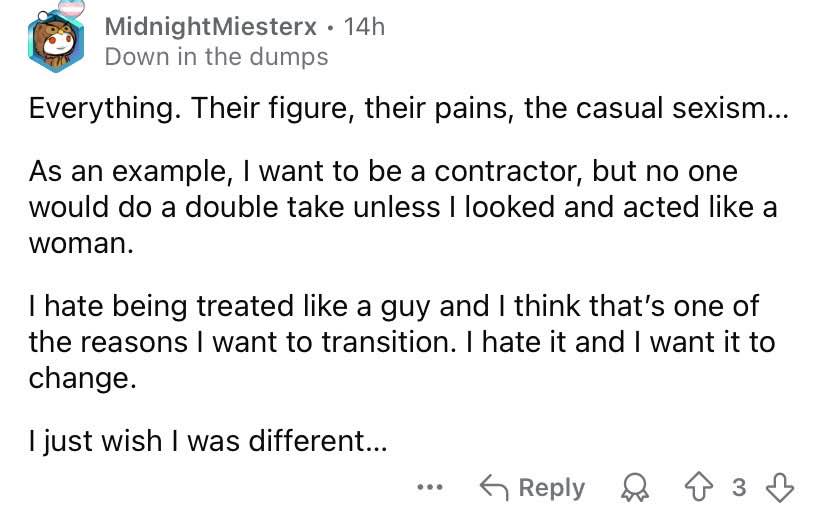This screenshot has height=523, width=828.
Task: Click the word "woman." in the comment
Action: (x=81, y=244)
